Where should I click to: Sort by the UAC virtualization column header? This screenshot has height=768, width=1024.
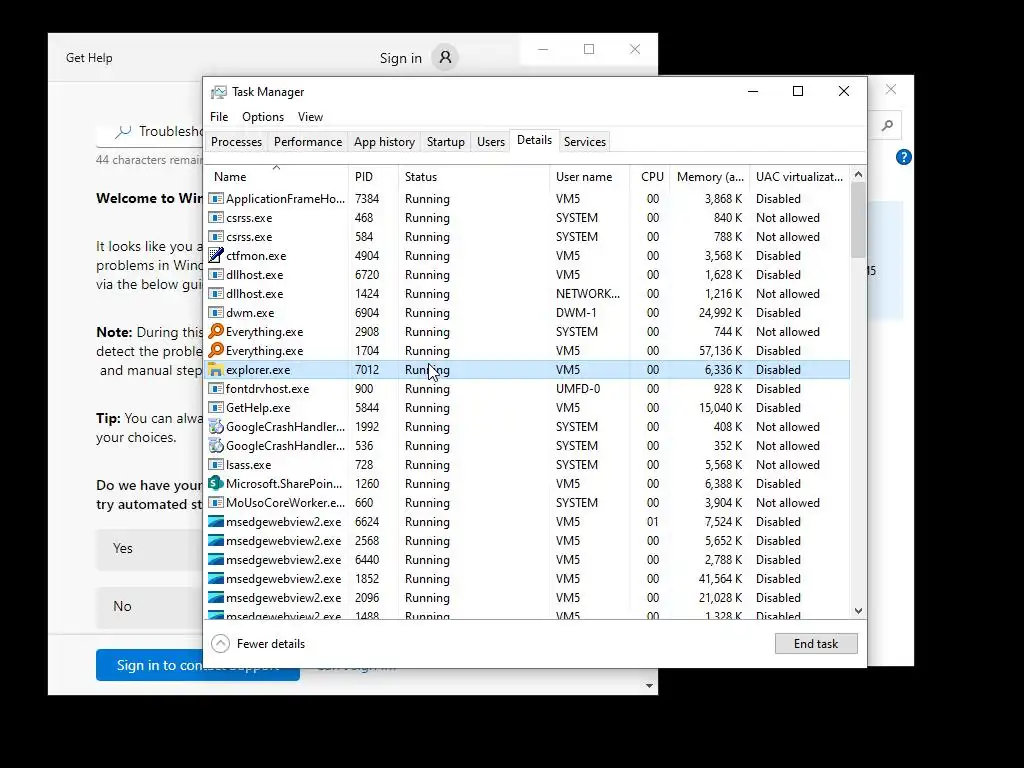[799, 176]
